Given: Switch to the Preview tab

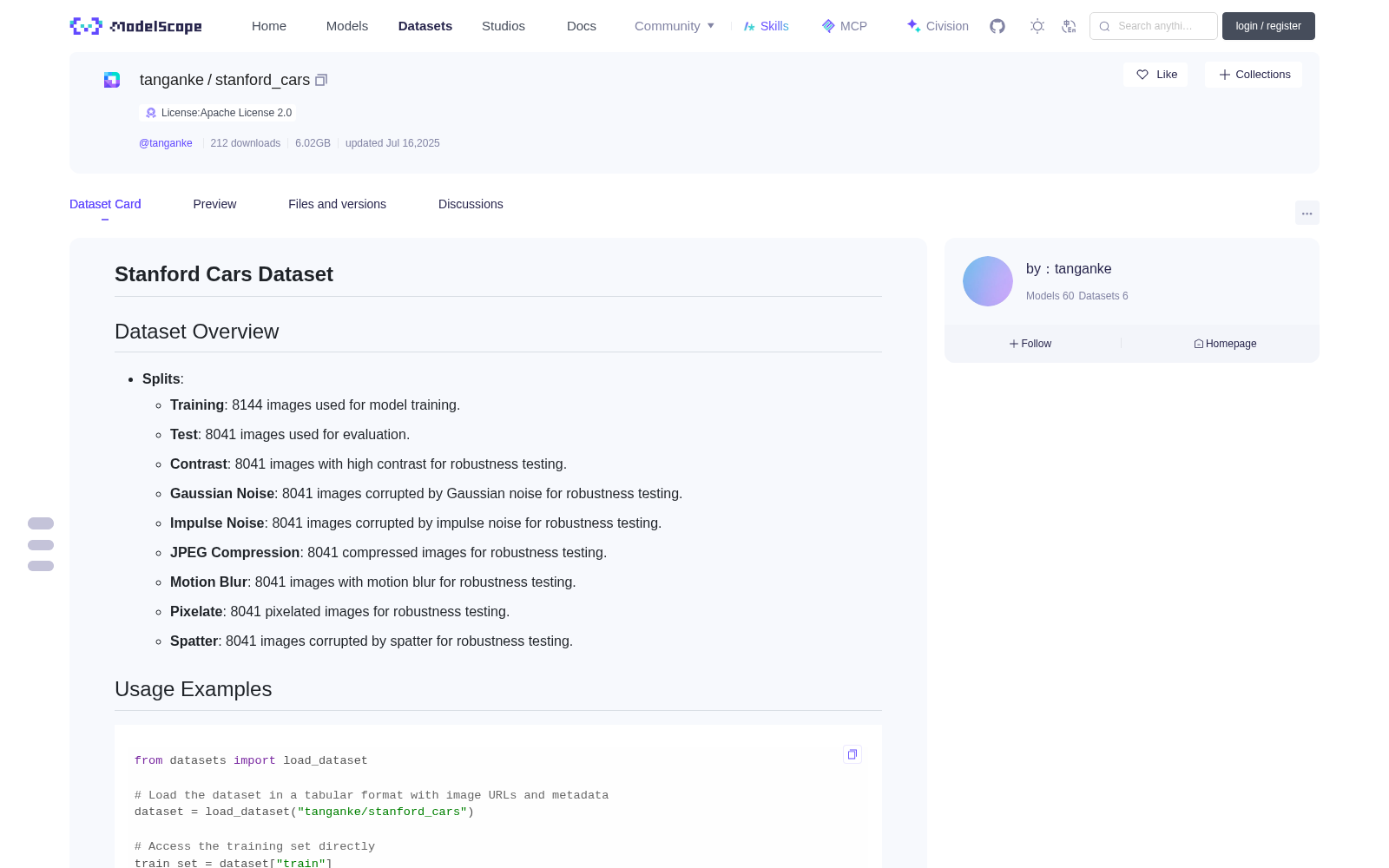Looking at the screenshot, I should click(x=214, y=204).
